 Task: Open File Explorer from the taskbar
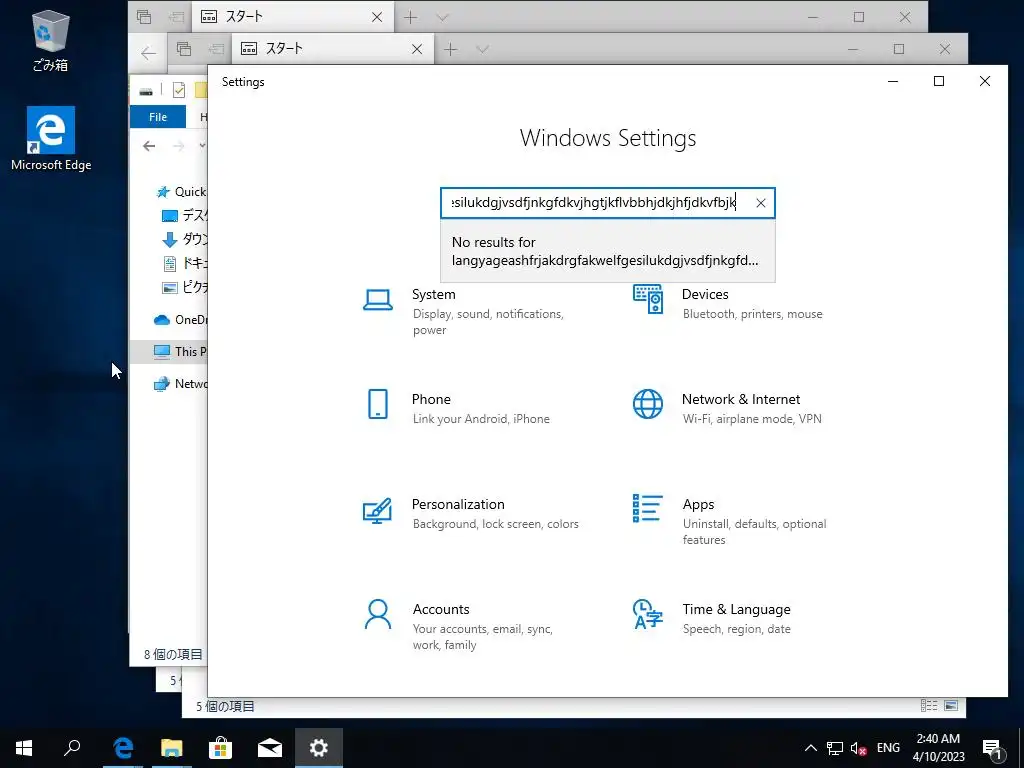[x=172, y=748]
